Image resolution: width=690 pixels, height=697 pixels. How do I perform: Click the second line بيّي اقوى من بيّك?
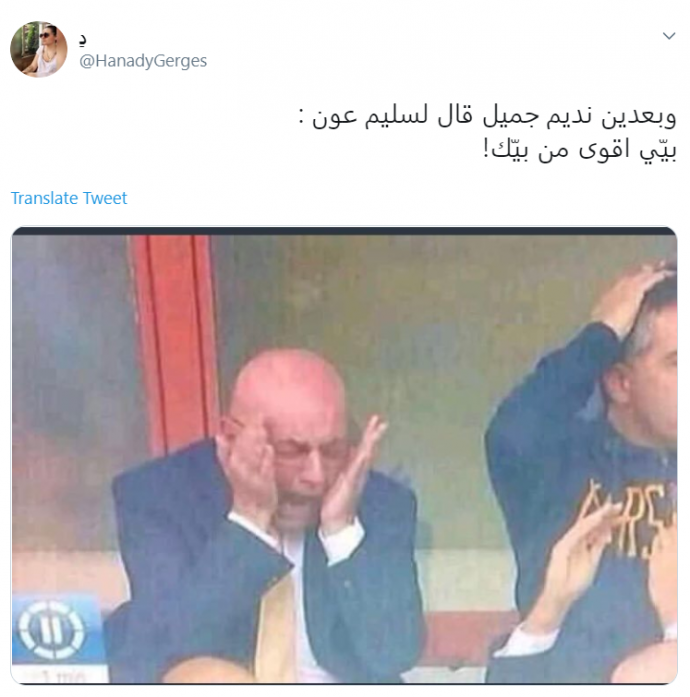[580, 150]
